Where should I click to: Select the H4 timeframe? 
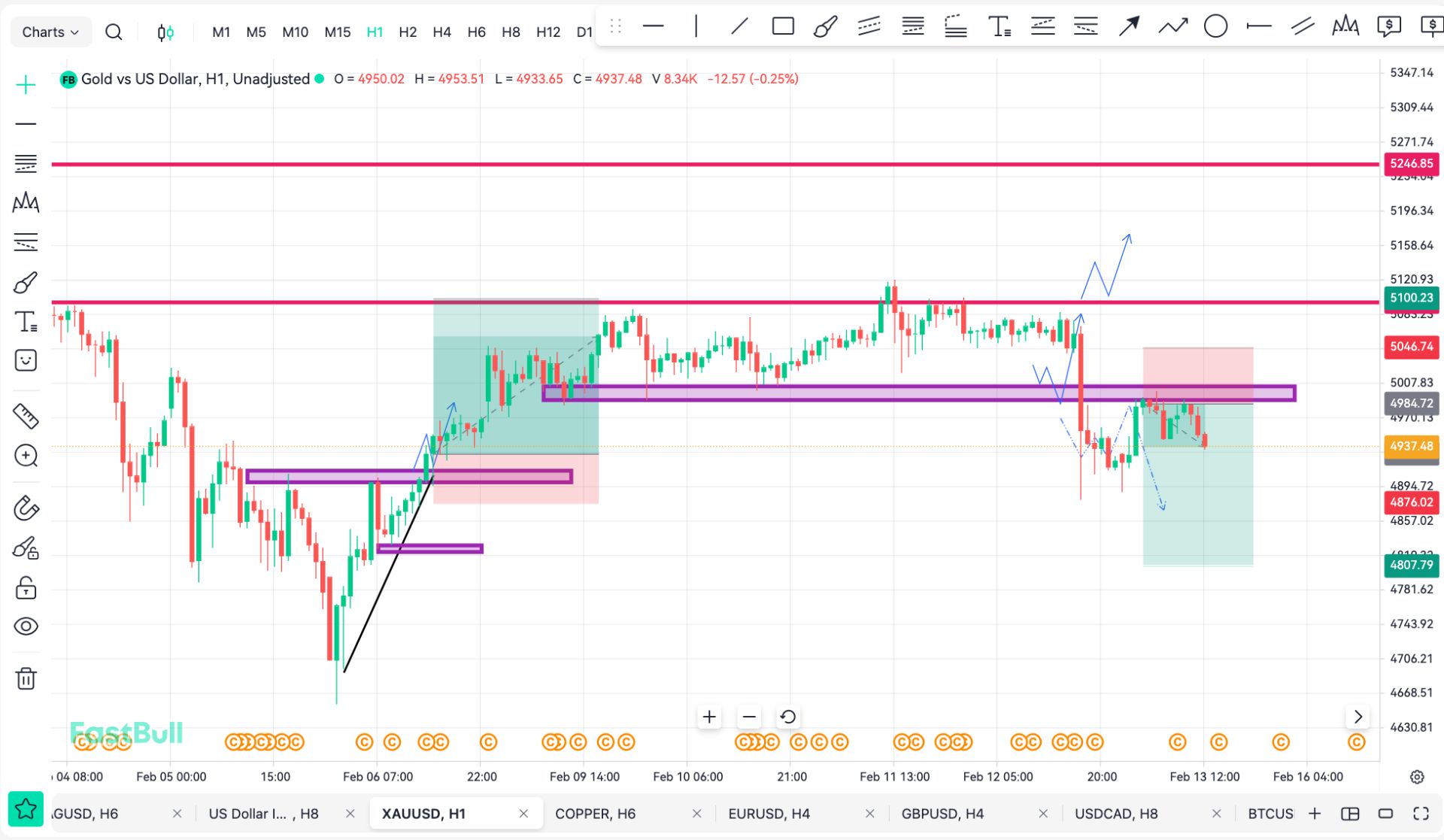click(x=441, y=32)
